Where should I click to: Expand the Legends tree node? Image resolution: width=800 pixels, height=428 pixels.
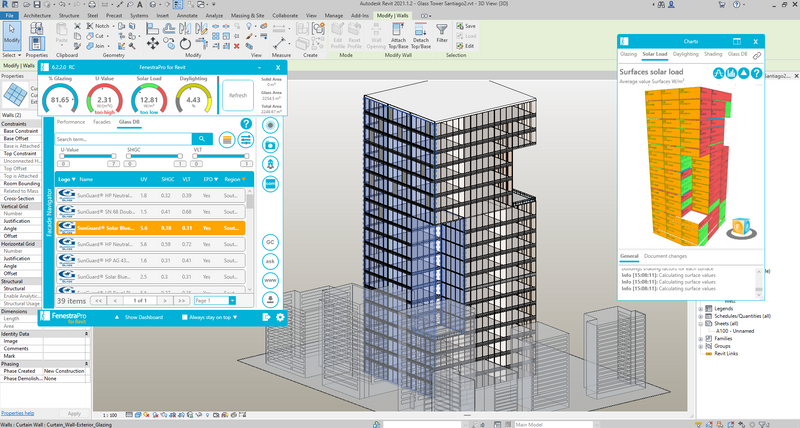(x=701, y=309)
